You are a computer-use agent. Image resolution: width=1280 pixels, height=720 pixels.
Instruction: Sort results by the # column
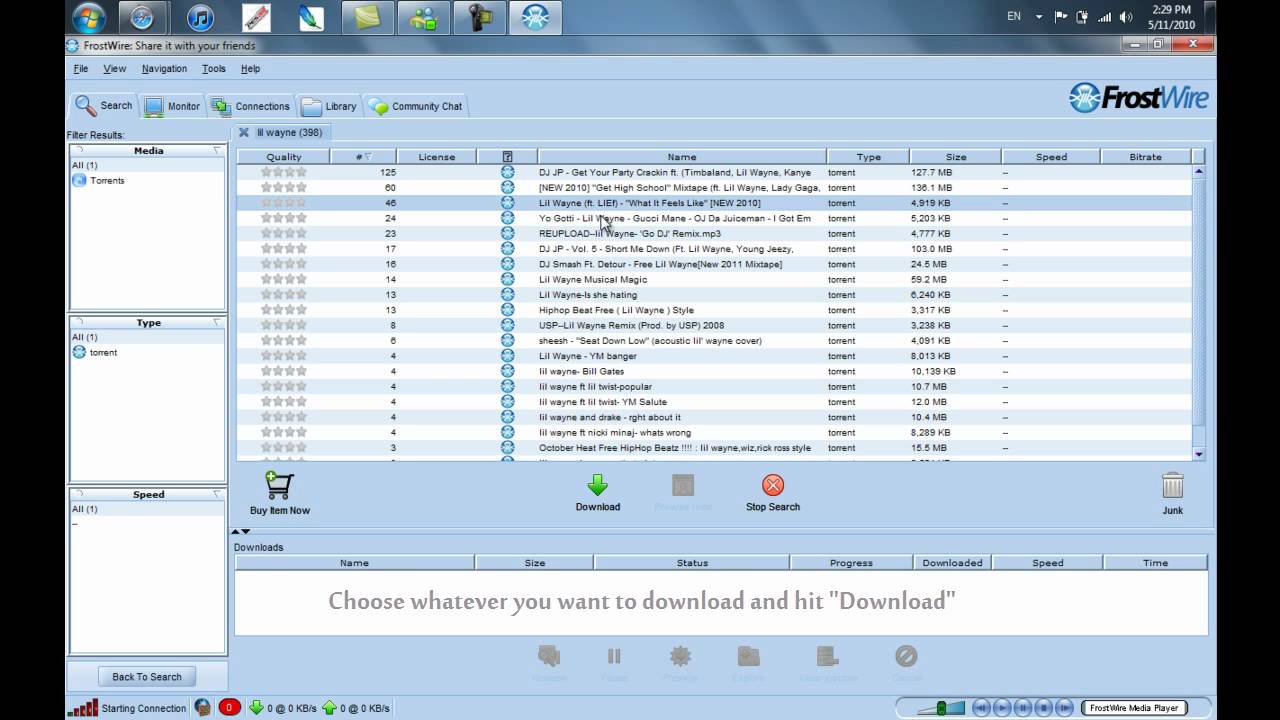(x=364, y=157)
